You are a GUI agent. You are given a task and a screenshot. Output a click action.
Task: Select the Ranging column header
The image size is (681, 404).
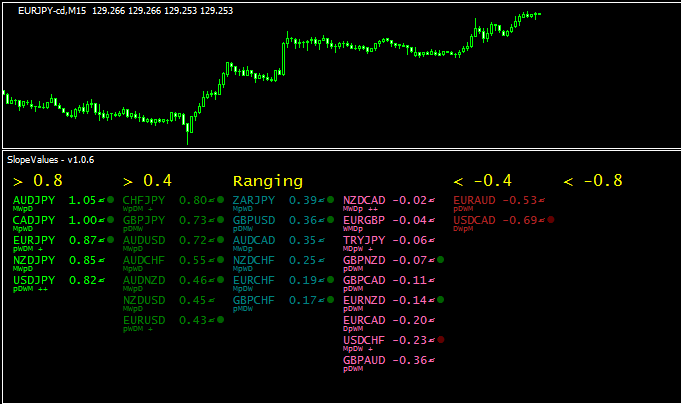267,181
